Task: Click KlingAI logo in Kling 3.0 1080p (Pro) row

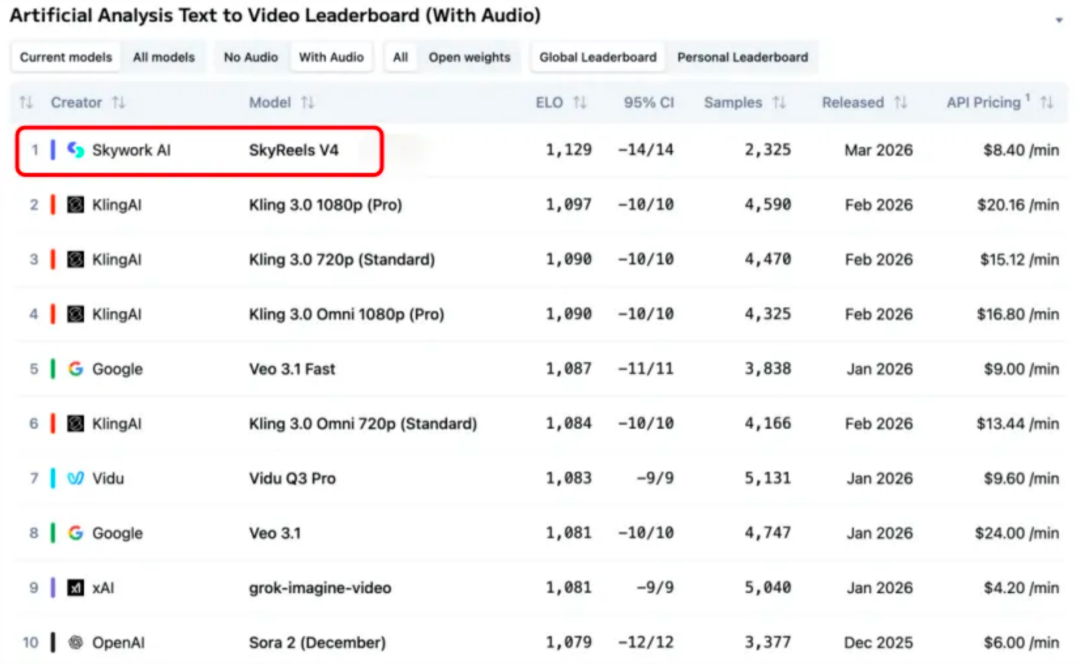Action: 75,205
